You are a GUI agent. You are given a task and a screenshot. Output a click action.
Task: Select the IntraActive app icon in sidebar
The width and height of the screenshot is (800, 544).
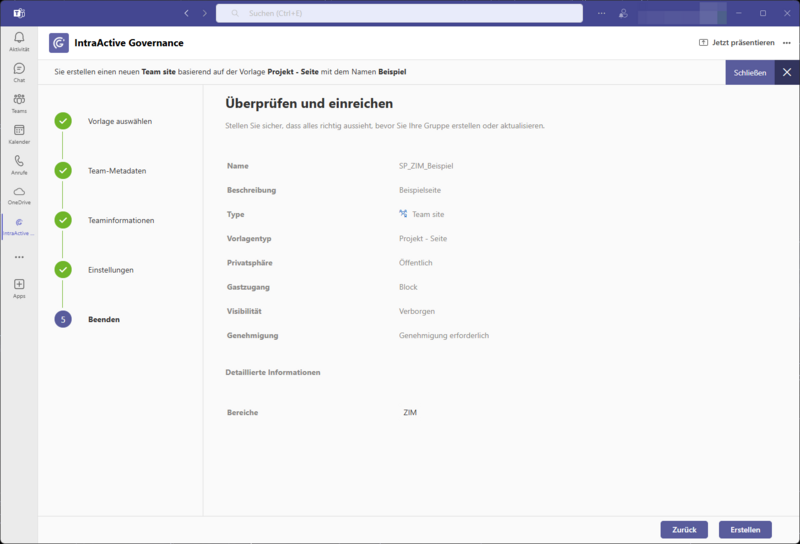(19, 223)
